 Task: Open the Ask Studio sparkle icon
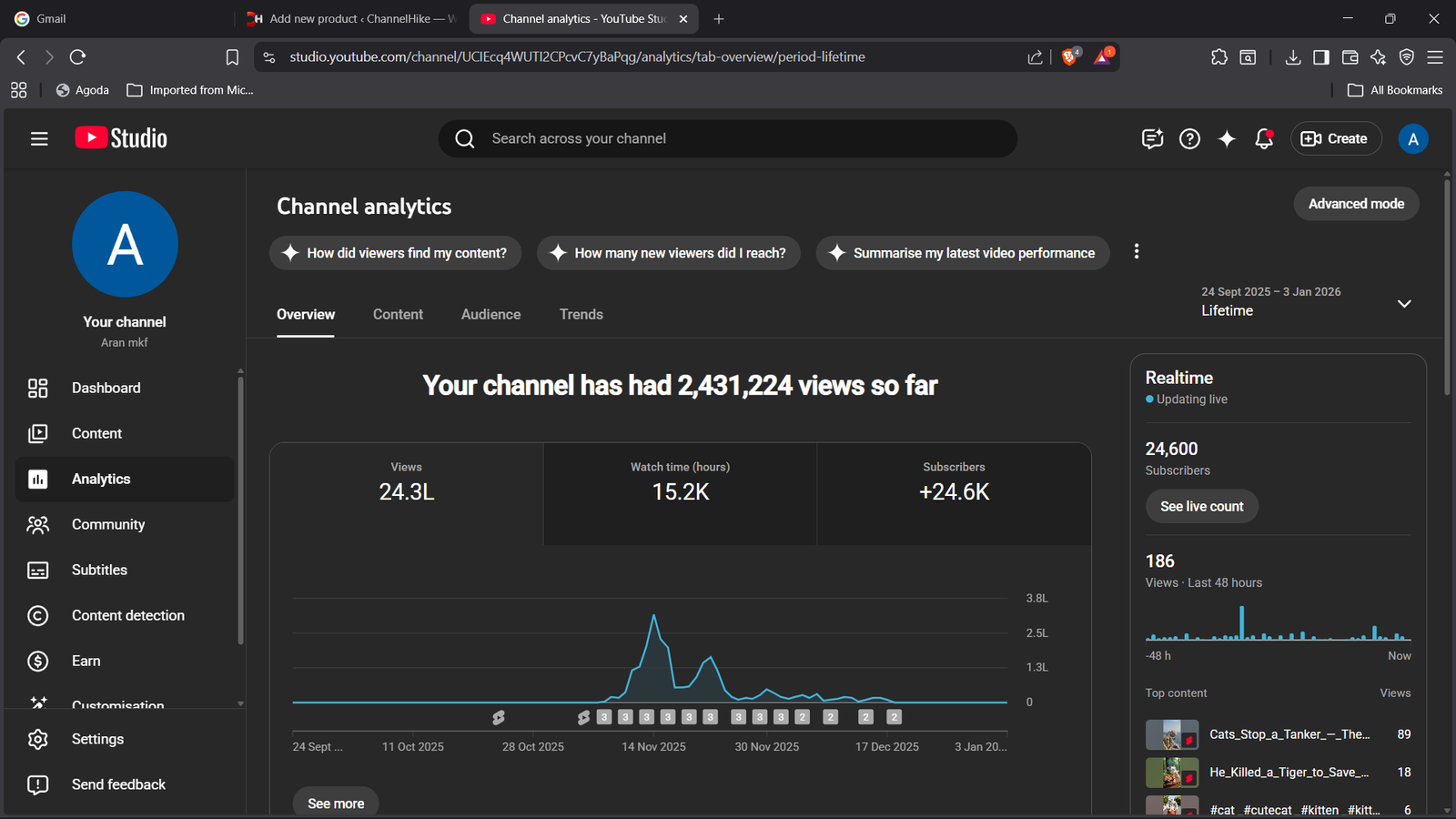[1227, 138]
